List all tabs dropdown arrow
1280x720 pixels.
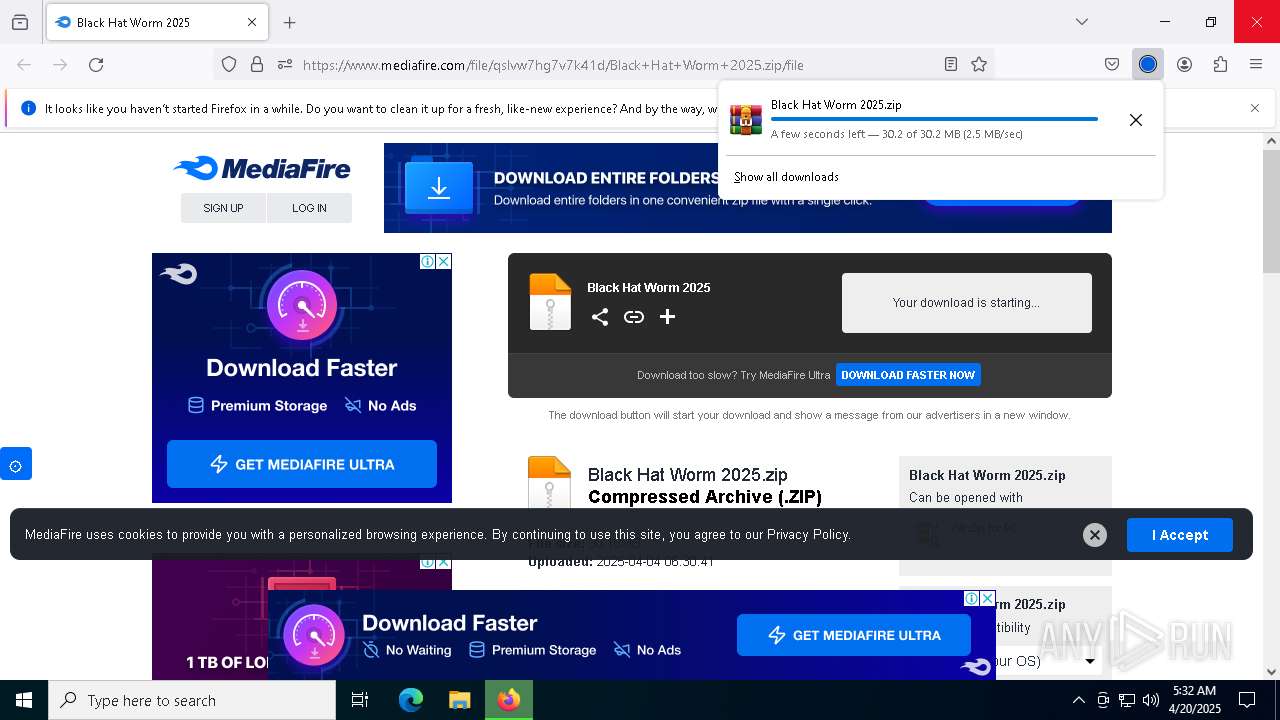coord(1082,22)
